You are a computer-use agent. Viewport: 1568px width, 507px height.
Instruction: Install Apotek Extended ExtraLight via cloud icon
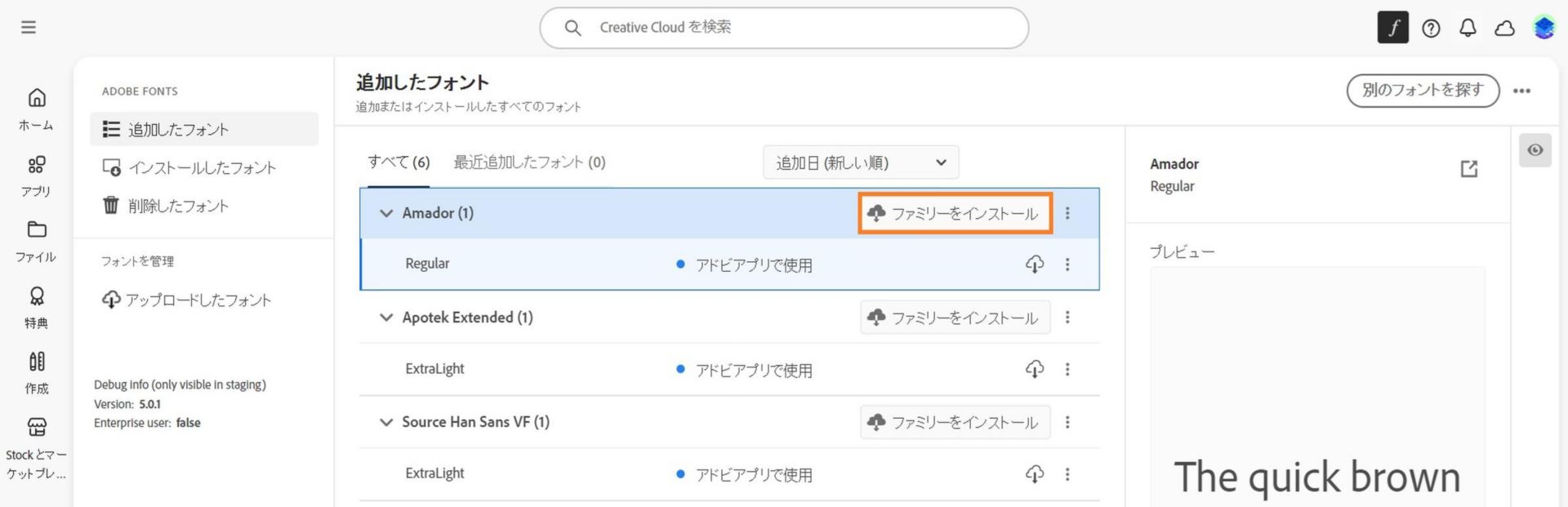click(x=1035, y=369)
